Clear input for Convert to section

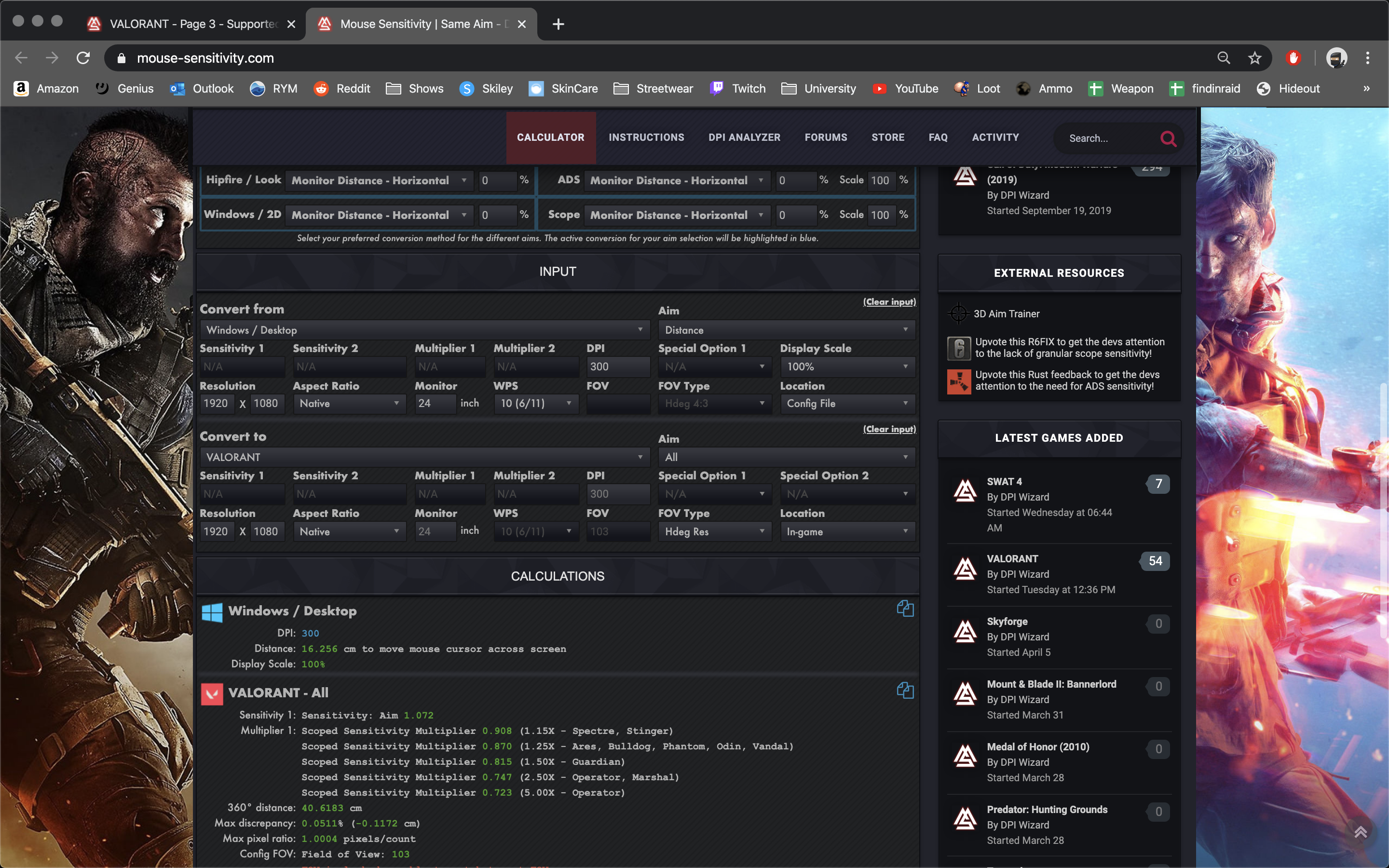click(x=889, y=429)
